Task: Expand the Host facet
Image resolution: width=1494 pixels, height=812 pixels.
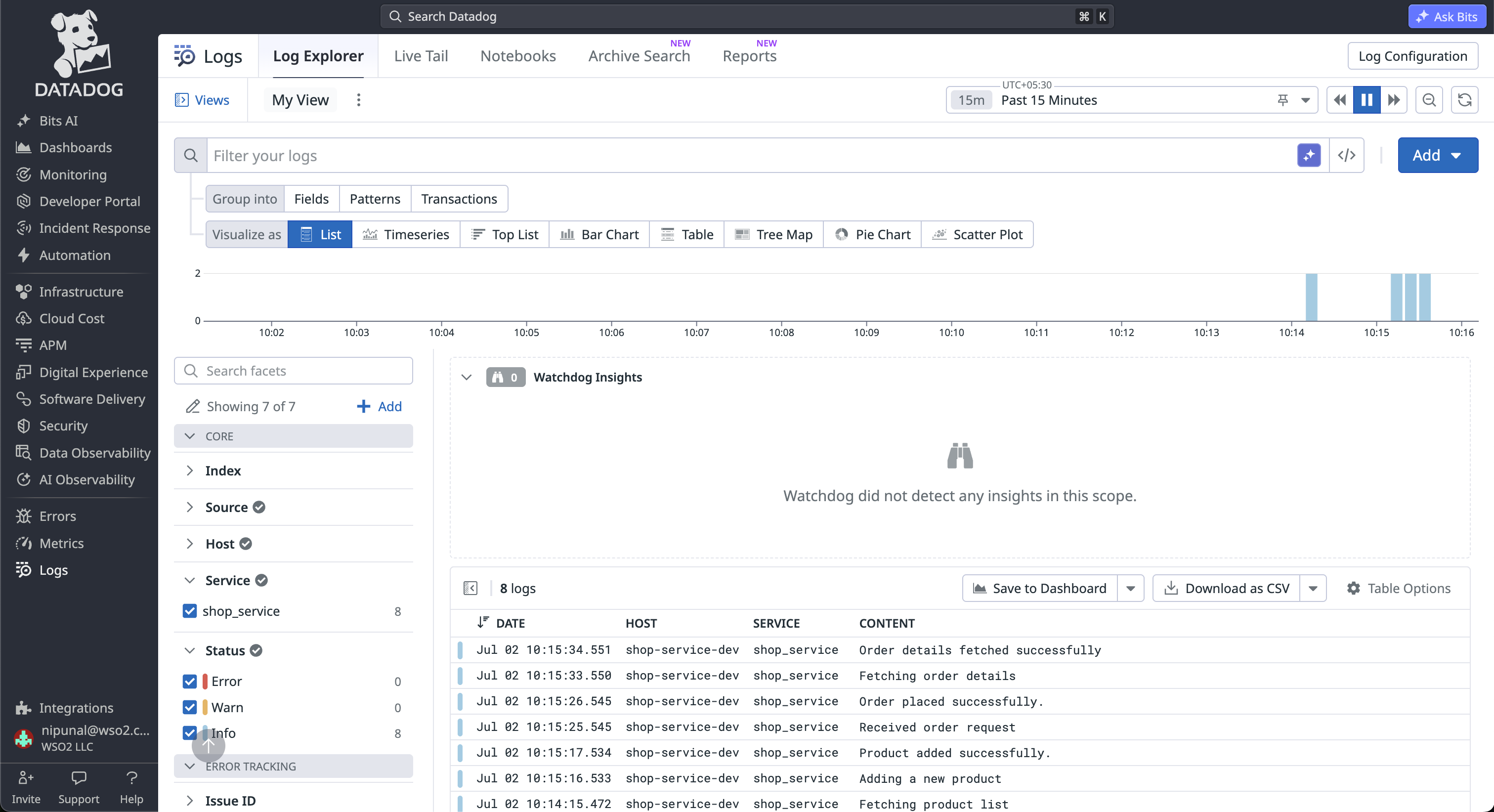Action: click(x=190, y=544)
